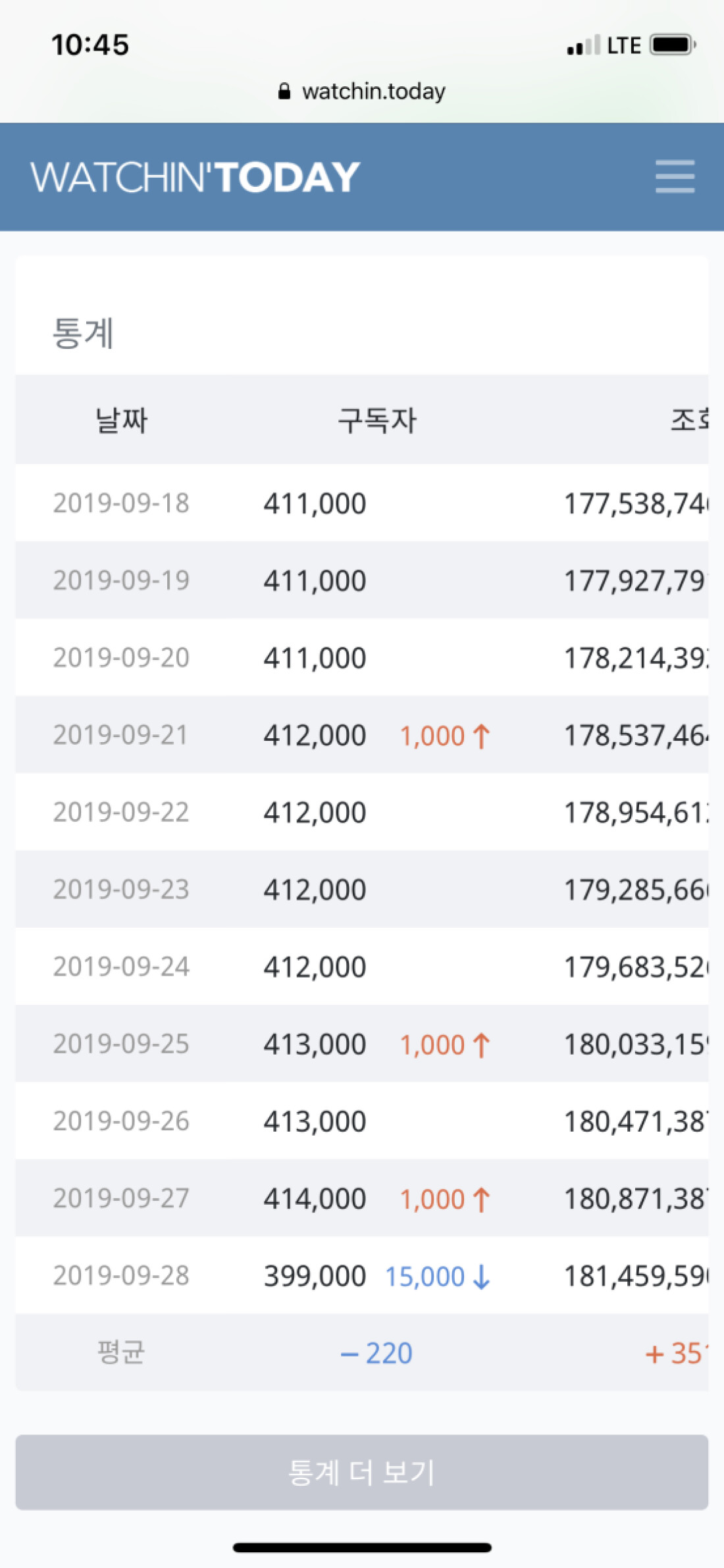Tap the cellular signal bars icon
Viewport: 724px width, 1568px height.
point(583,45)
